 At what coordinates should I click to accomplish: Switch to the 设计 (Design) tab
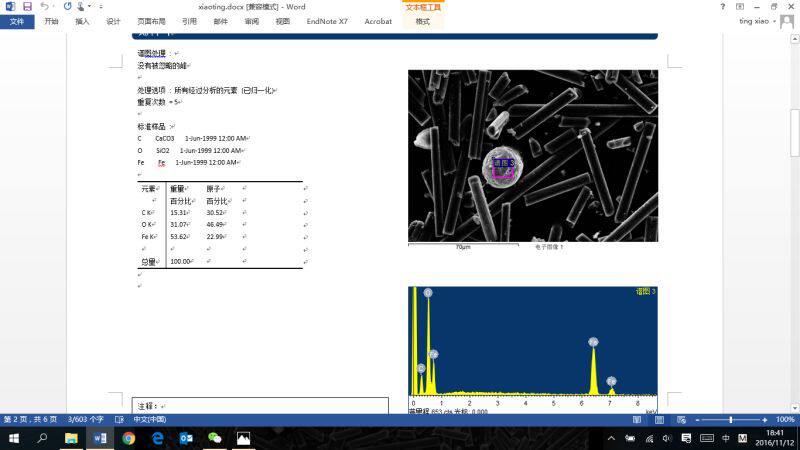click(113, 21)
